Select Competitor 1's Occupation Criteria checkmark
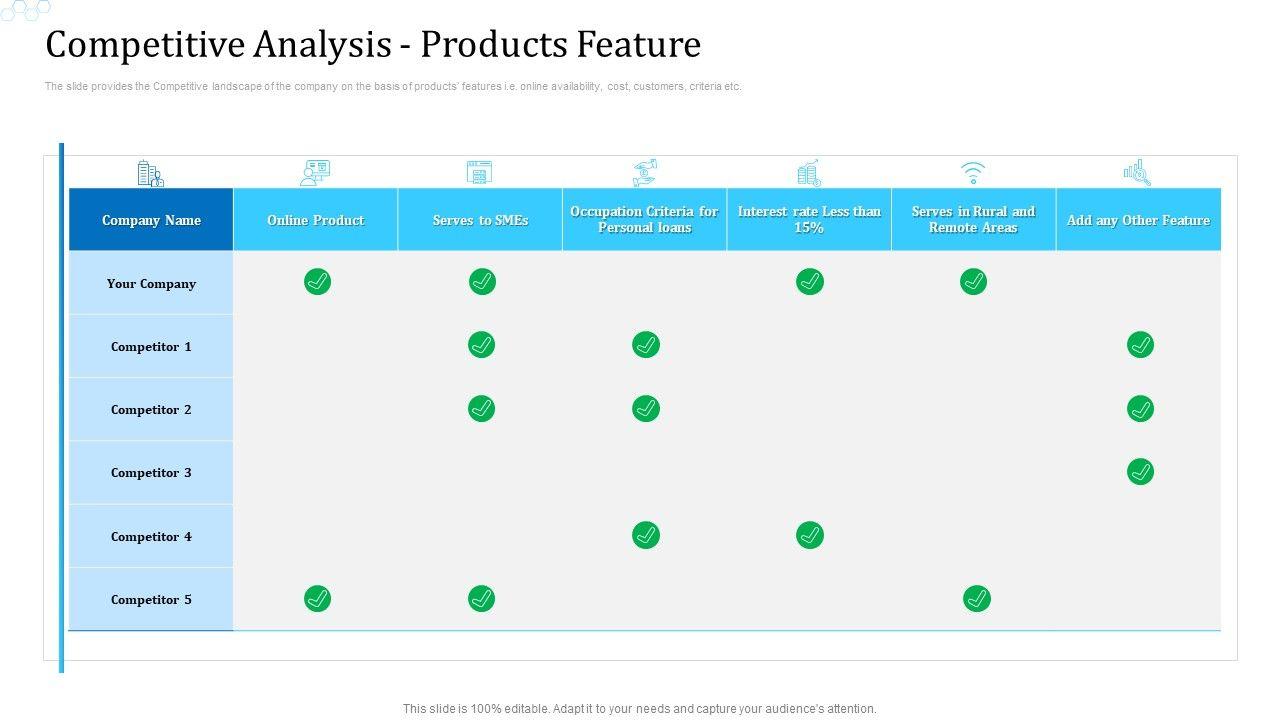The height and width of the screenshot is (720, 1280). (646, 345)
